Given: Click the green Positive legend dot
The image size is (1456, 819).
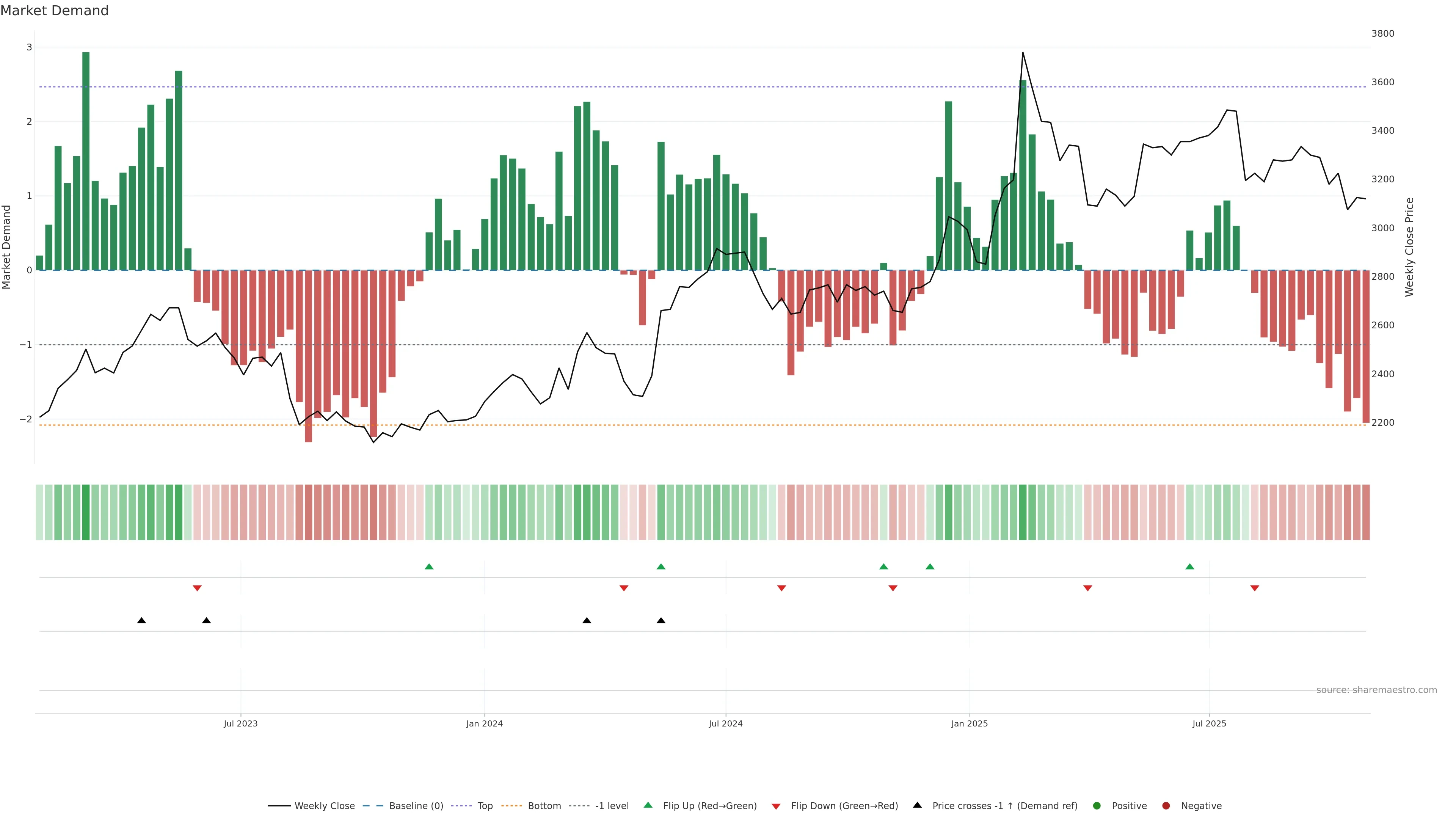Looking at the screenshot, I should pyautogui.click(x=1097, y=805).
